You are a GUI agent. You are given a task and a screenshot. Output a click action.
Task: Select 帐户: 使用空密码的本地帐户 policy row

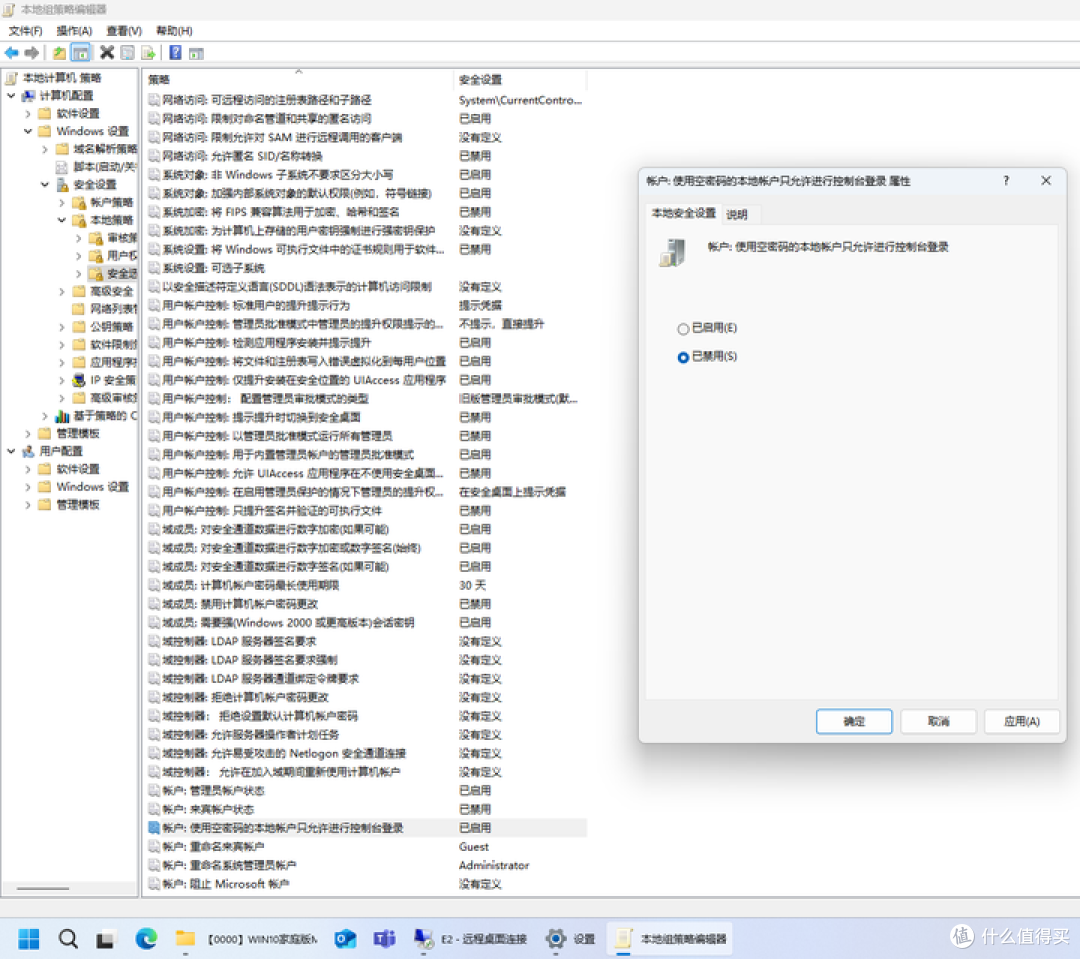[x=367, y=828]
